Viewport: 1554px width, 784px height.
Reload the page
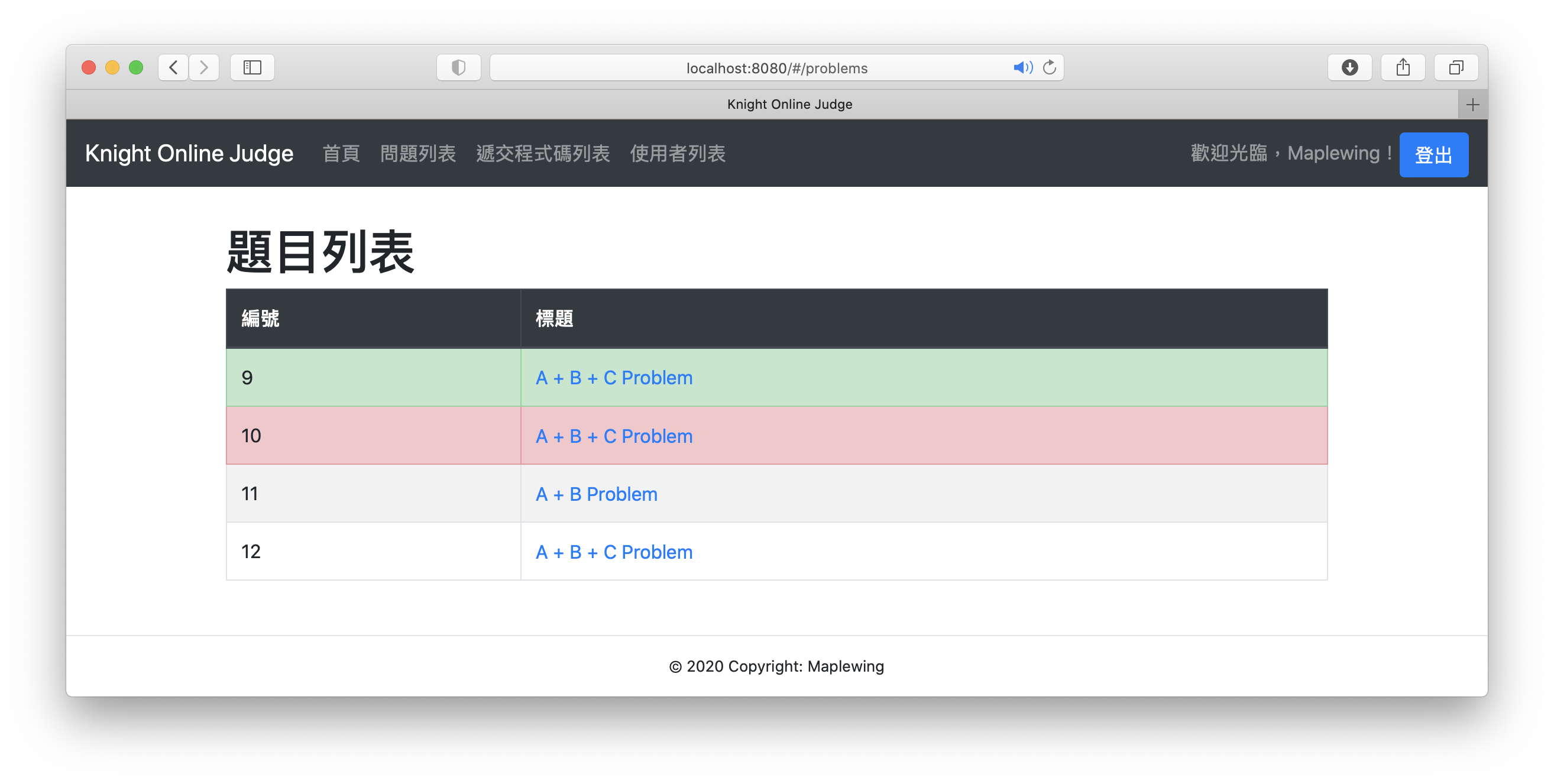coord(1050,67)
